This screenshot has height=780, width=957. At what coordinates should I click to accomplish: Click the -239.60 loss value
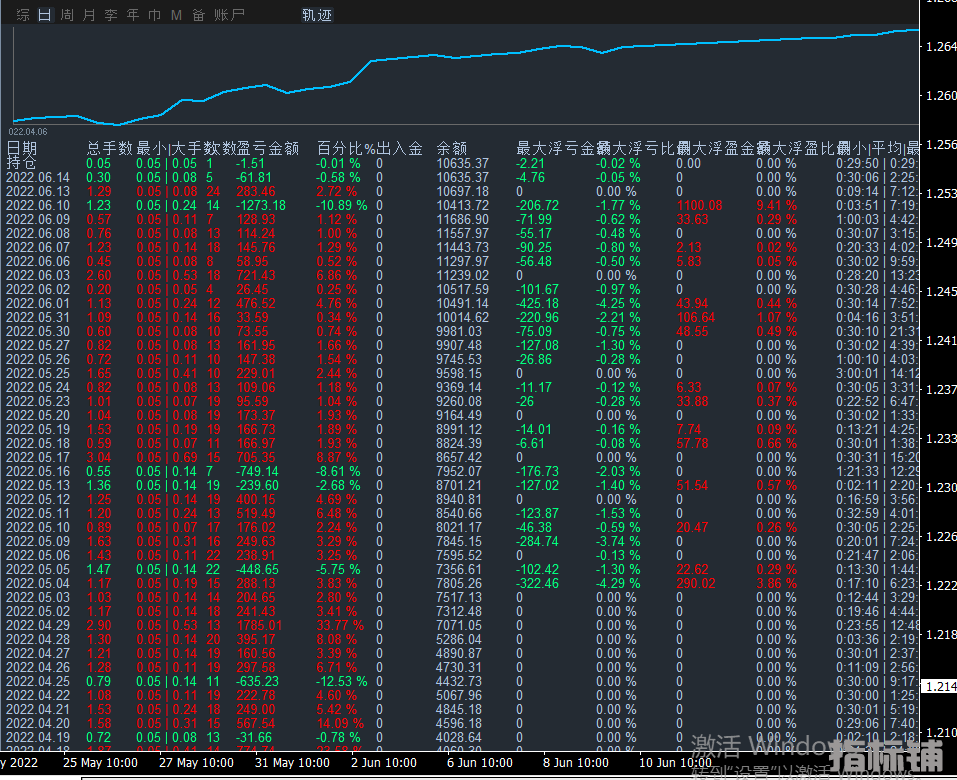pos(258,486)
